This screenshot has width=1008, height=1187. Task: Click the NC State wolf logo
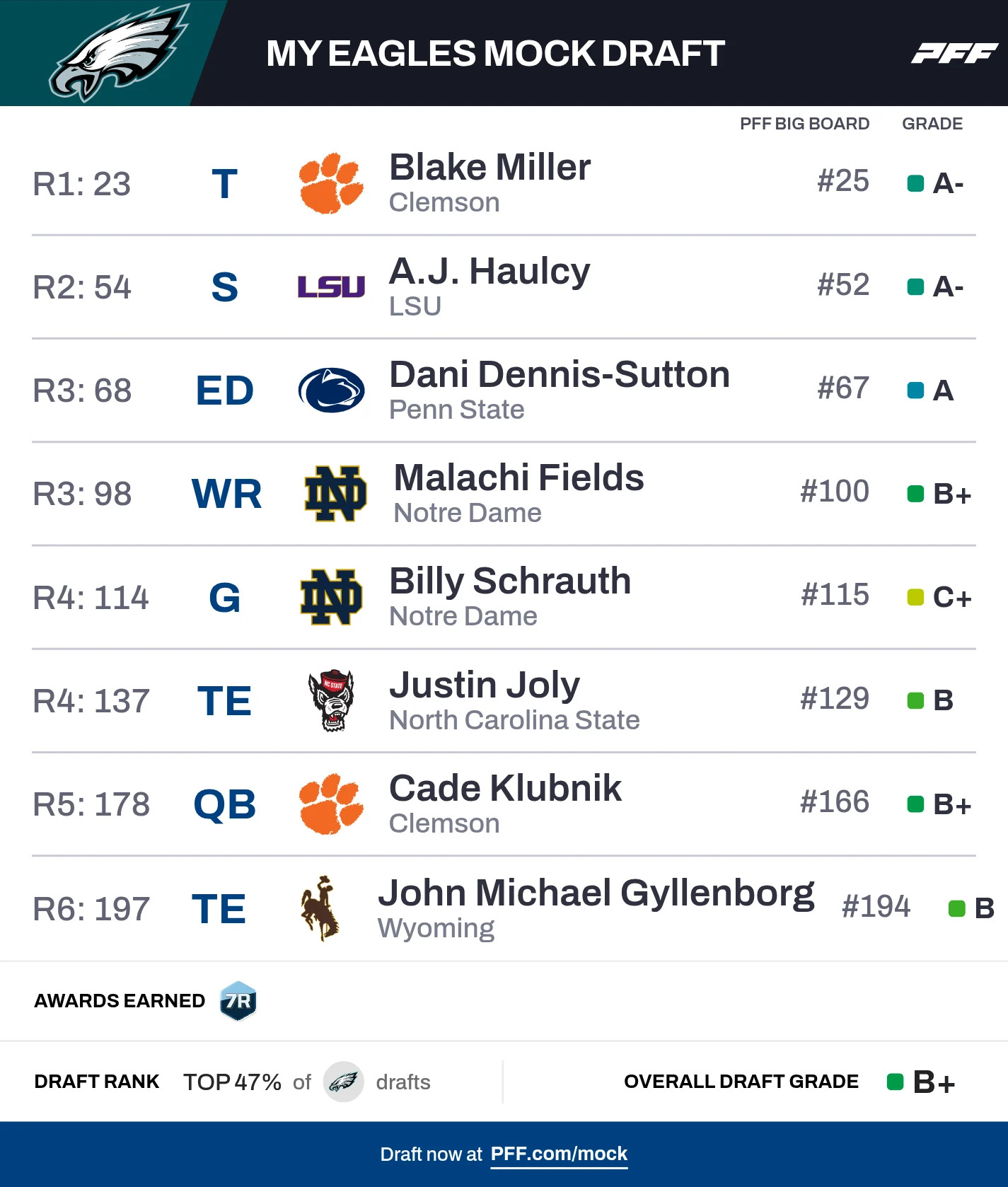tap(331, 700)
